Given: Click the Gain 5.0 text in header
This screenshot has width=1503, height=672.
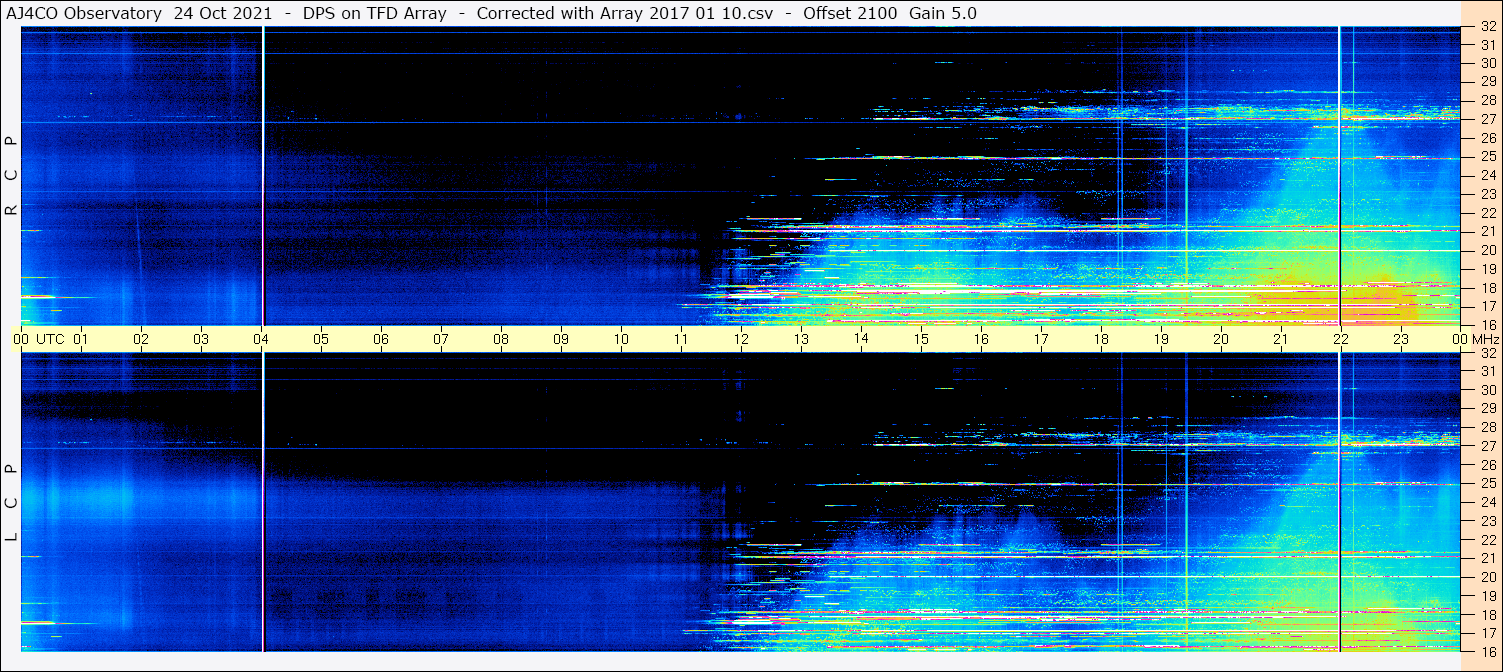Looking at the screenshot, I should tap(943, 13).
